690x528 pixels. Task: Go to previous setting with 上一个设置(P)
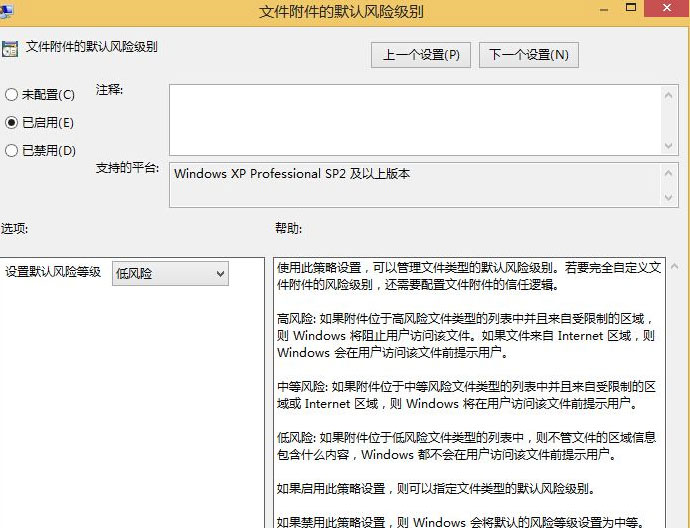[421, 55]
